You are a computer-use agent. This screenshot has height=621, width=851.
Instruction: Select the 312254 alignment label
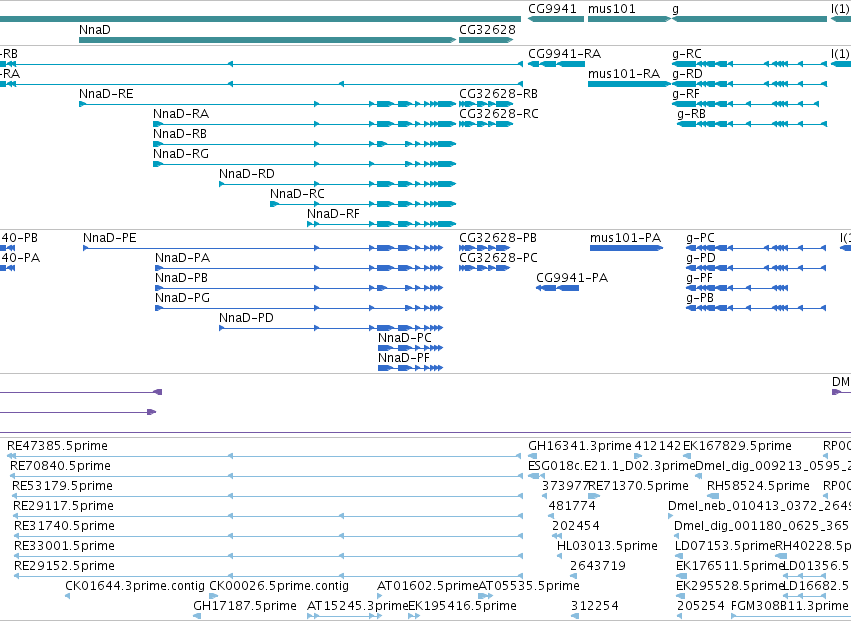pos(595,606)
